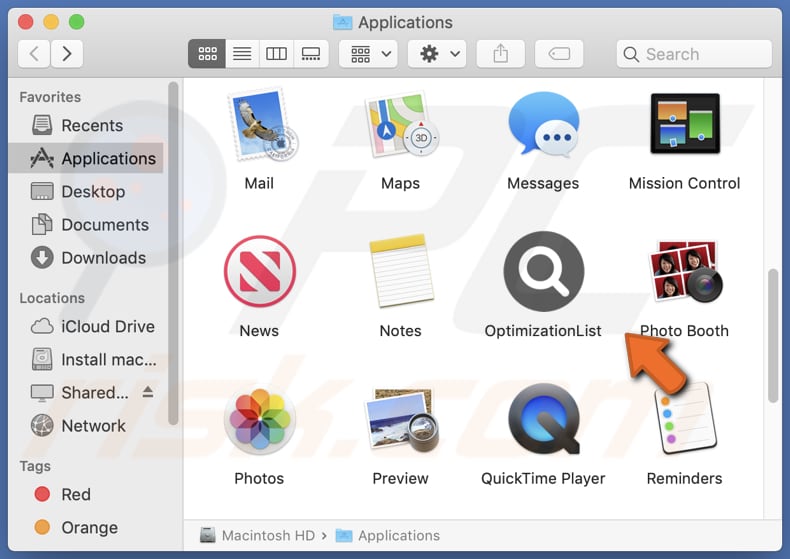Image resolution: width=790 pixels, height=559 pixels.
Task: Close the Finder window
Action: tap(26, 22)
